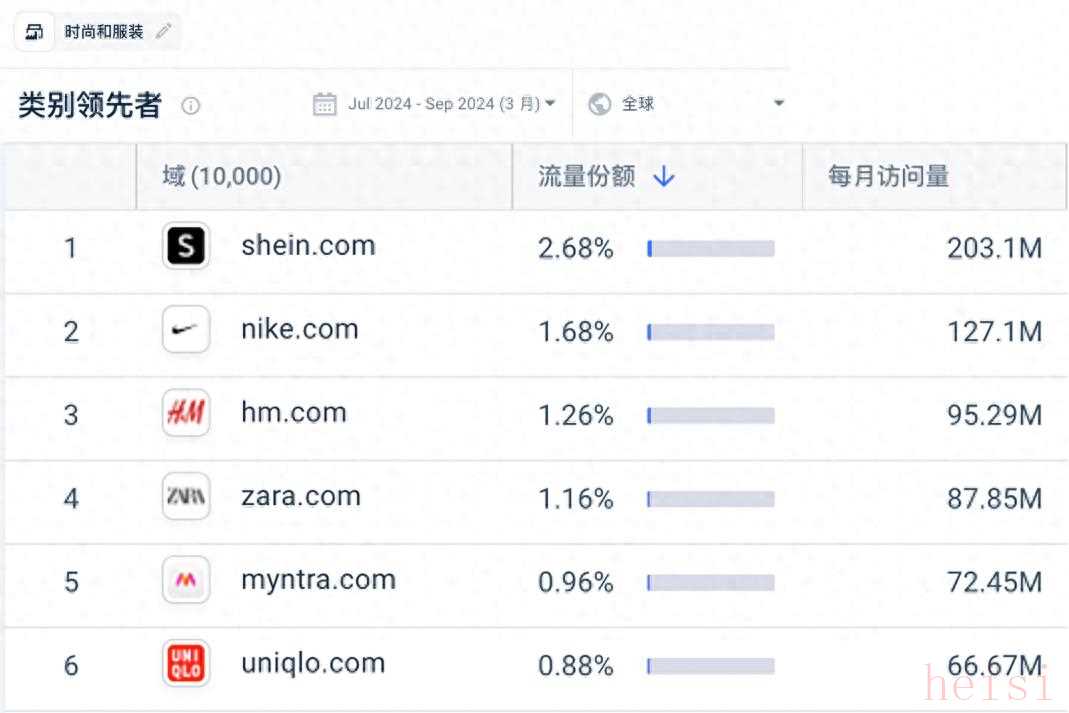Click the 203.1M monthly visits value

point(994,248)
